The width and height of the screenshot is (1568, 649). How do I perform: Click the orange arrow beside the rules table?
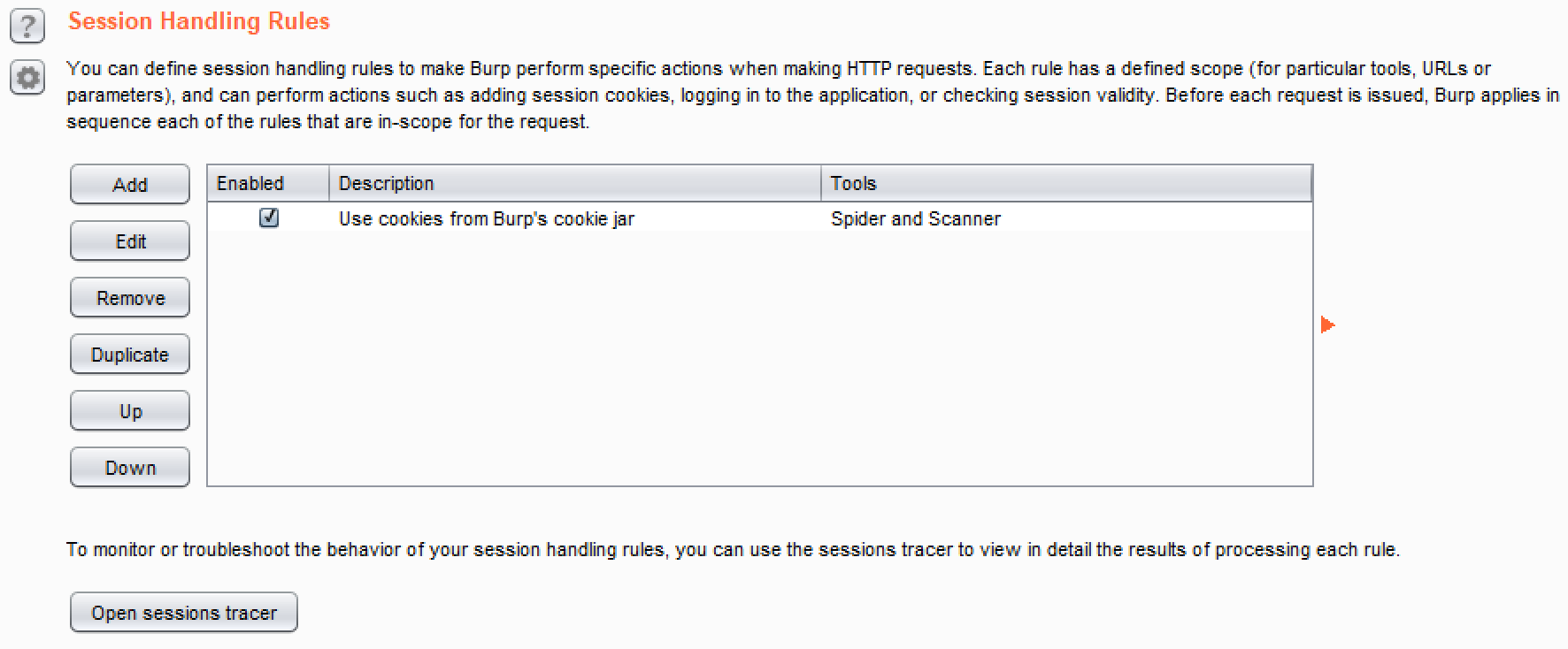coord(1326,325)
